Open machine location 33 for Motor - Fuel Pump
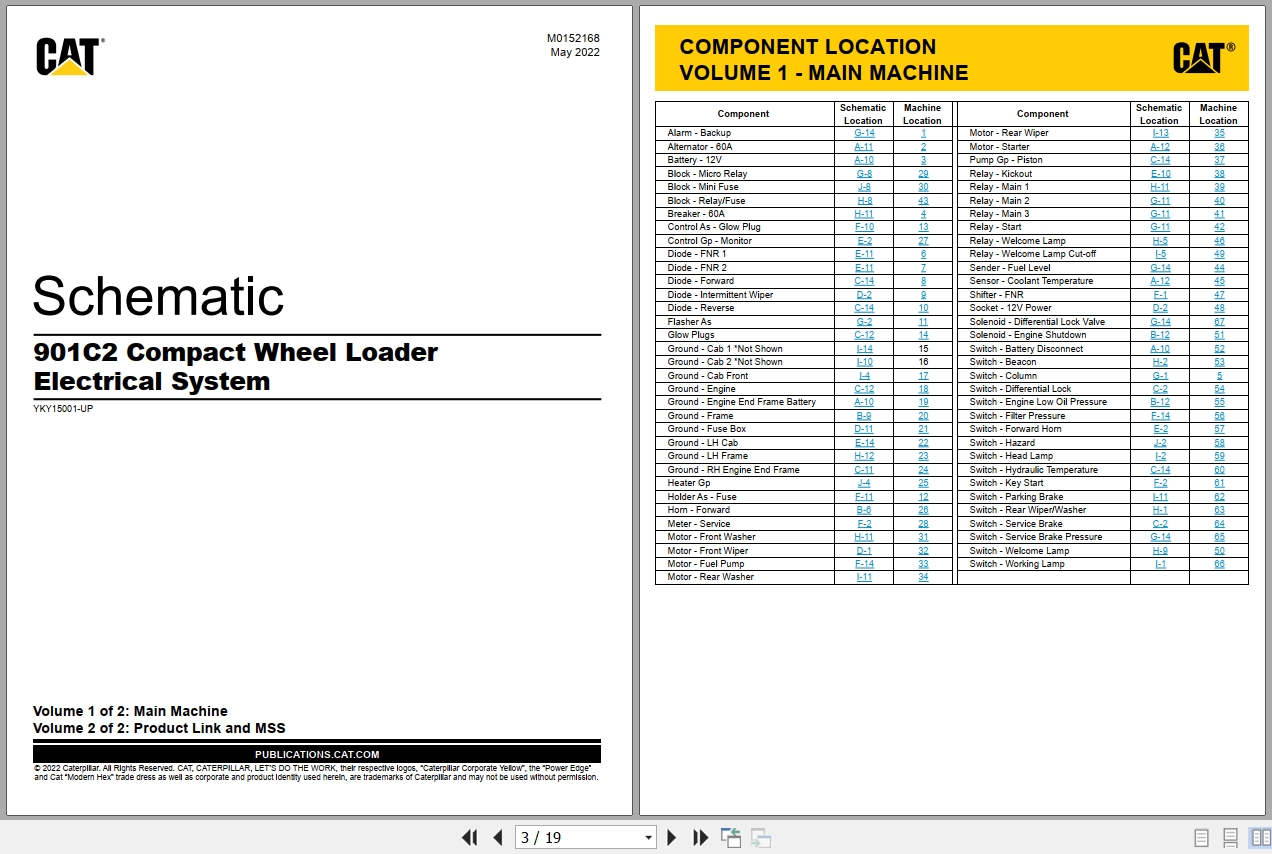The image size is (1272, 854). (923, 564)
